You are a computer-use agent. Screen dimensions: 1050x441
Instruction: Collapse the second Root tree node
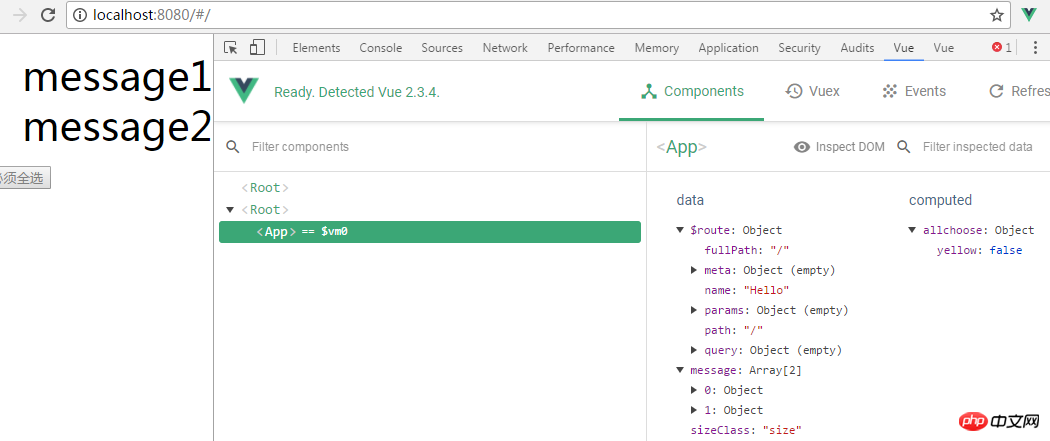[231, 210]
